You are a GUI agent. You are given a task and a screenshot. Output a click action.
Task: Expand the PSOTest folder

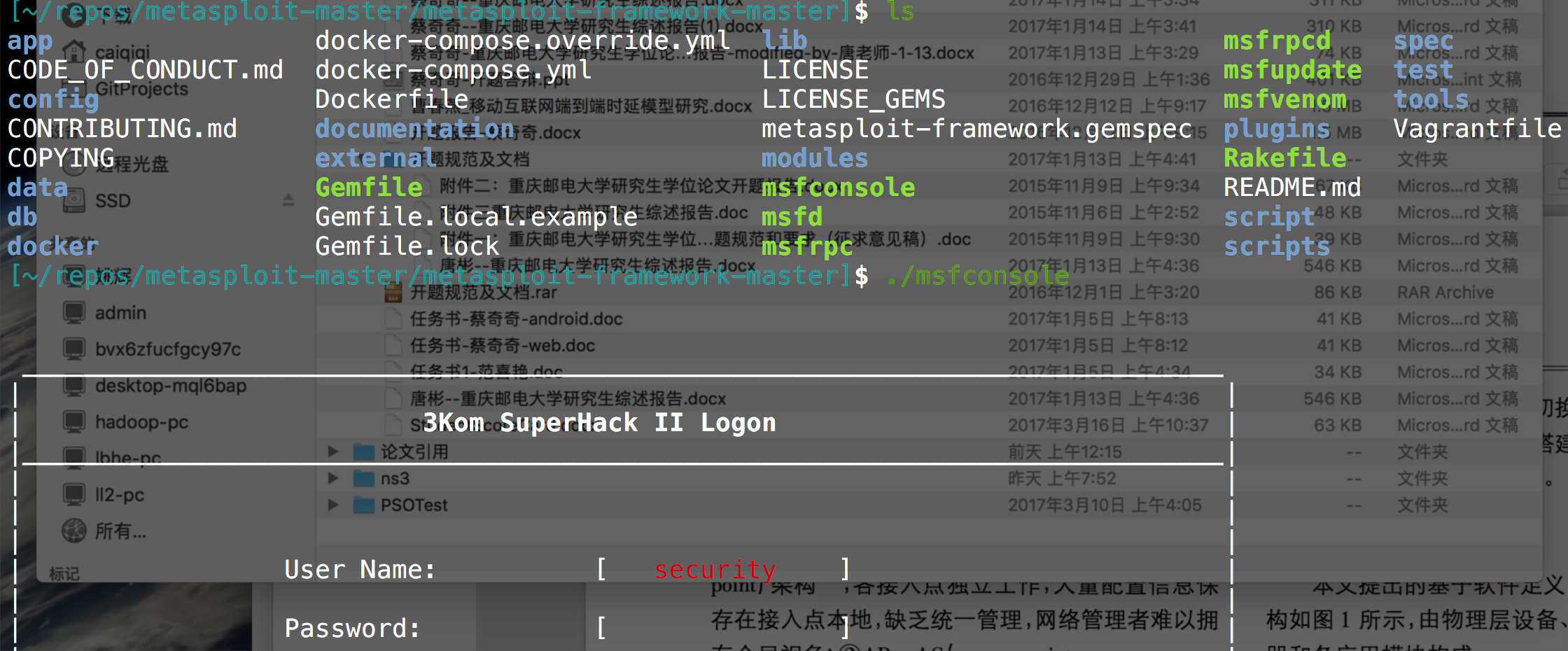click(332, 505)
